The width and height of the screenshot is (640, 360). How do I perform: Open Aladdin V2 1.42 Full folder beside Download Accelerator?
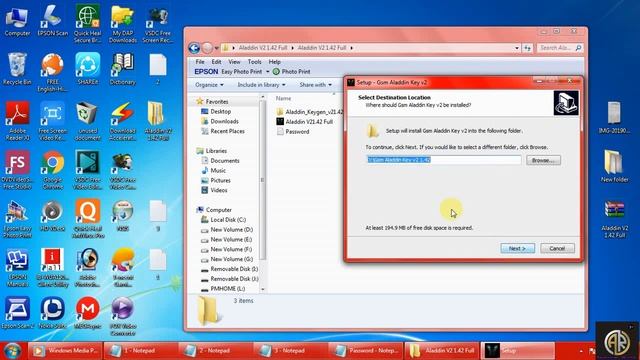click(x=158, y=121)
